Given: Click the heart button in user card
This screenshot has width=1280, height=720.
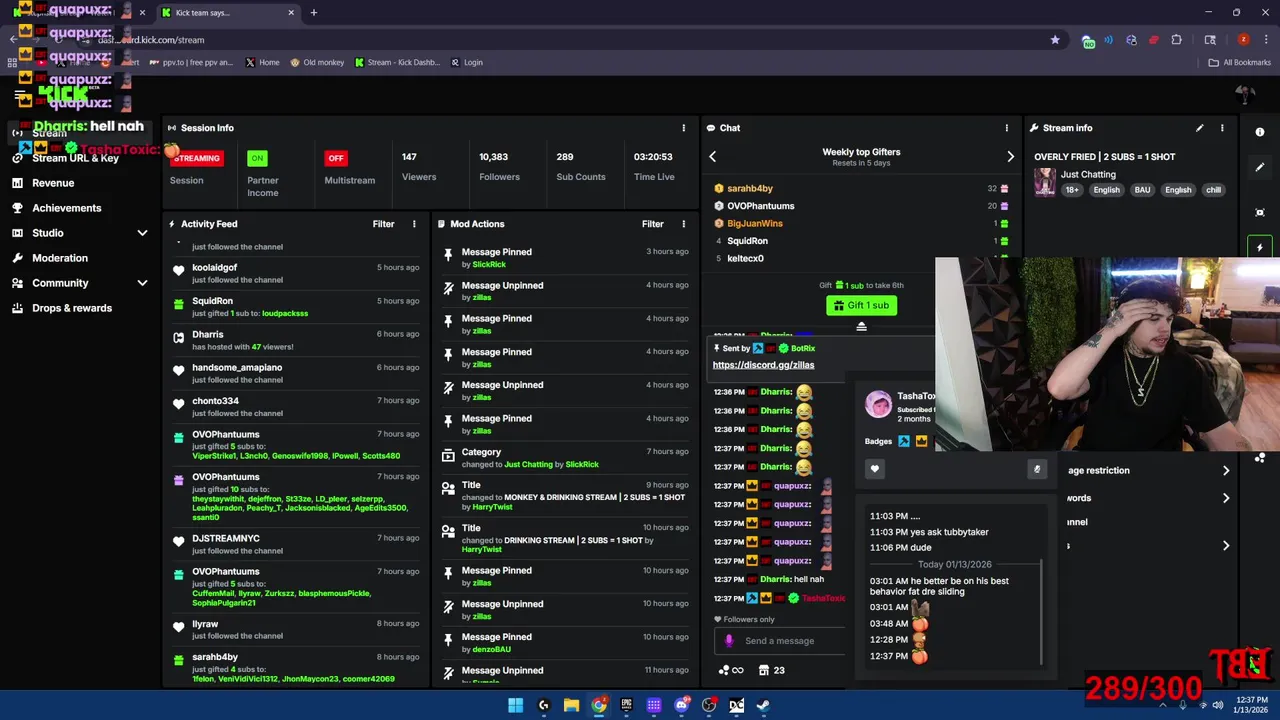Looking at the screenshot, I should 875,469.
